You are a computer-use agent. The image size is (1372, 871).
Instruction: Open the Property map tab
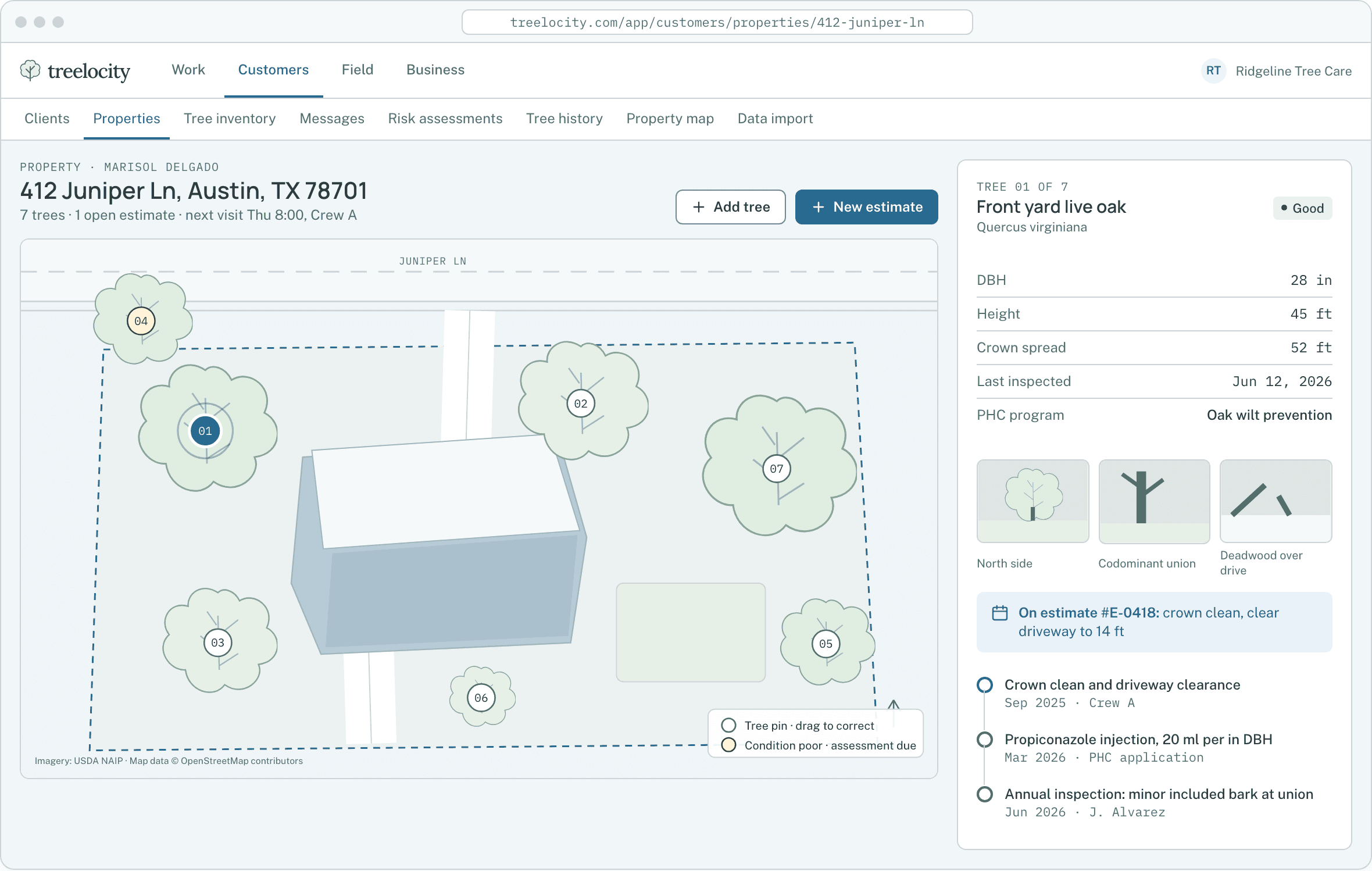pos(670,119)
